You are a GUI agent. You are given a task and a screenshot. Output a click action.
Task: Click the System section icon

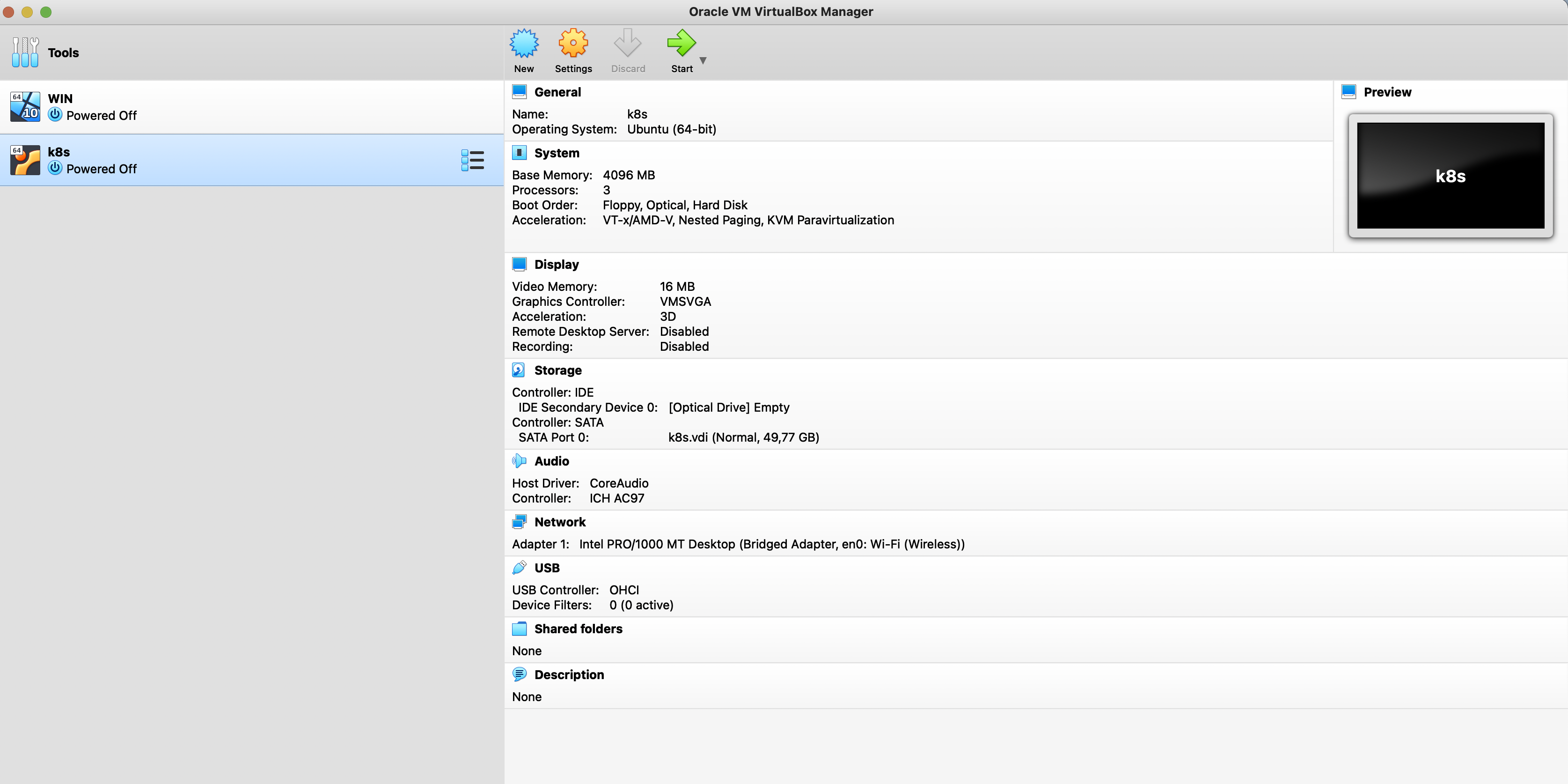(x=519, y=152)
